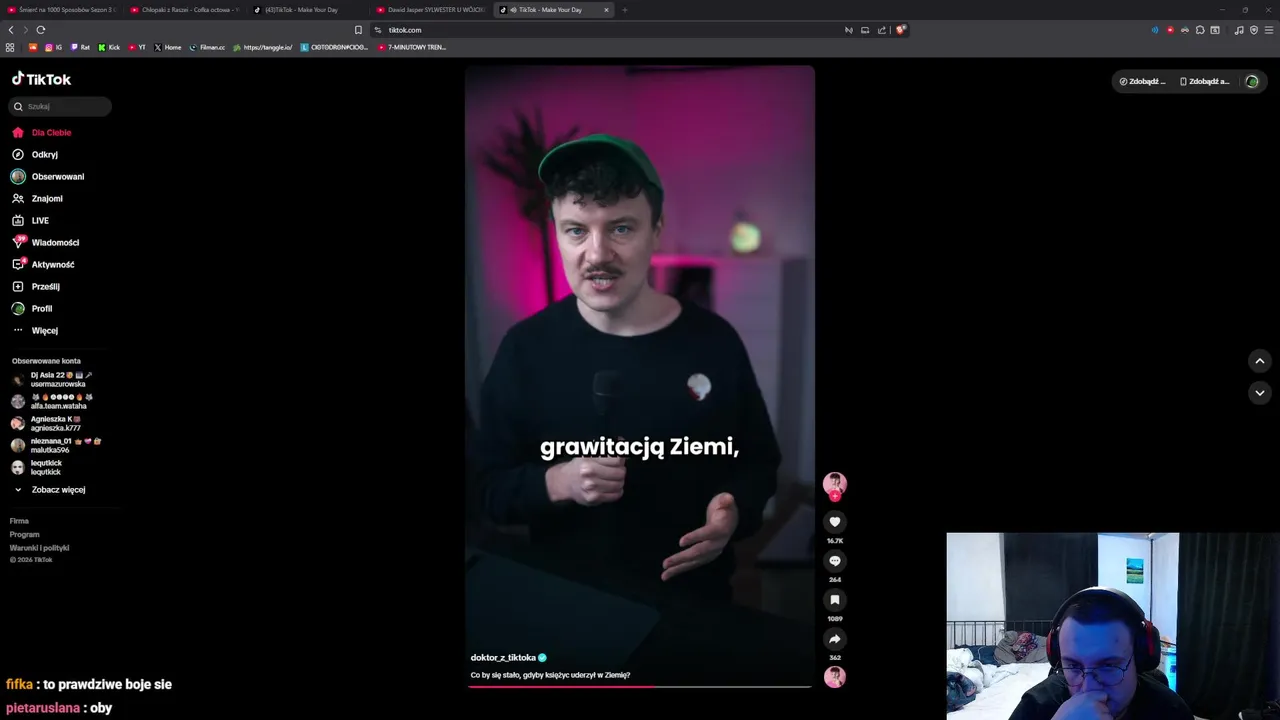Open the YT bookmark
The height and width of the screenshot is (720, 1280).
(x=137, y=47)
